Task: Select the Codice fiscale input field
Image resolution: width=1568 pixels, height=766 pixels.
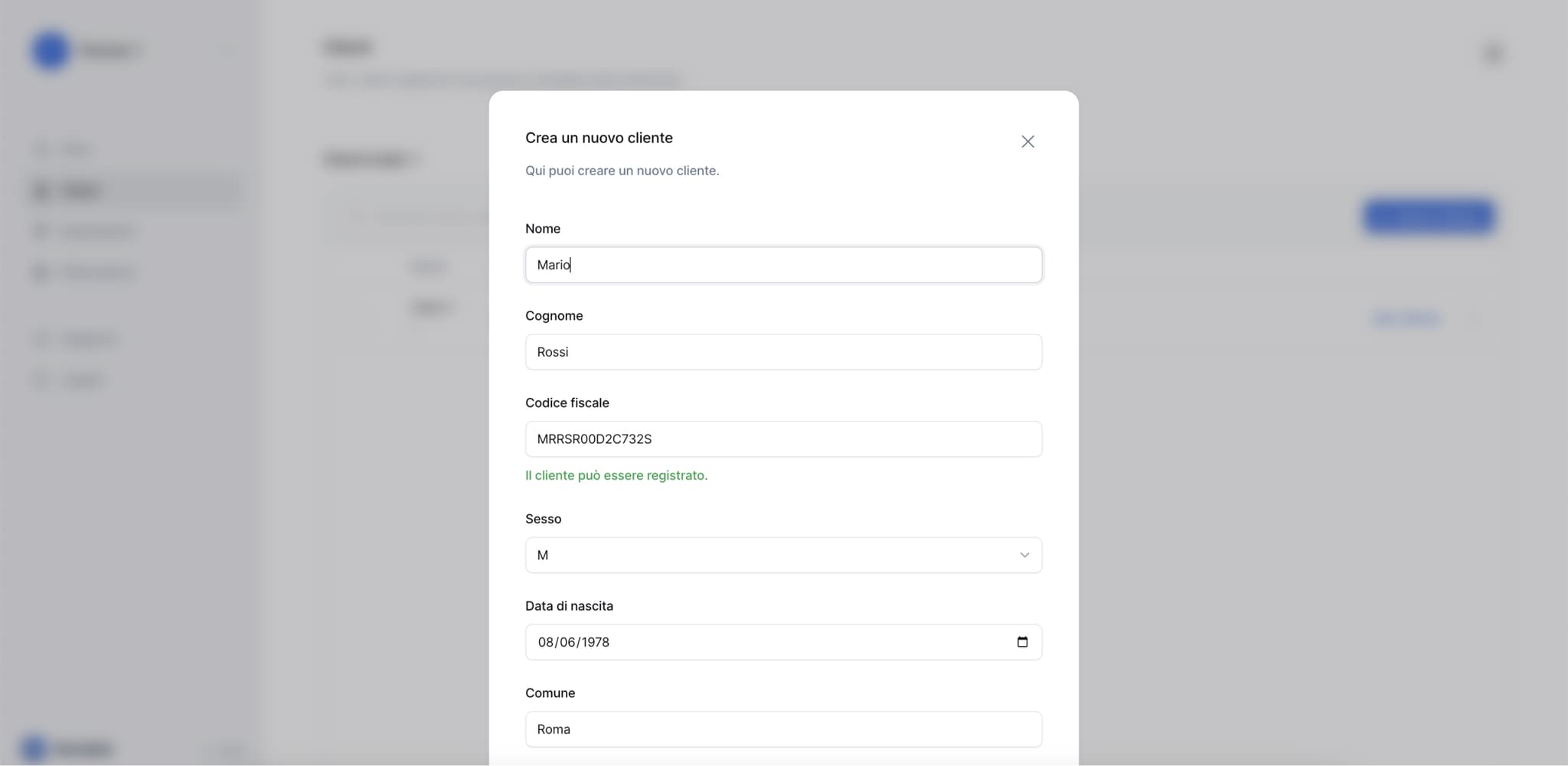Action: (x=782, y=439)
